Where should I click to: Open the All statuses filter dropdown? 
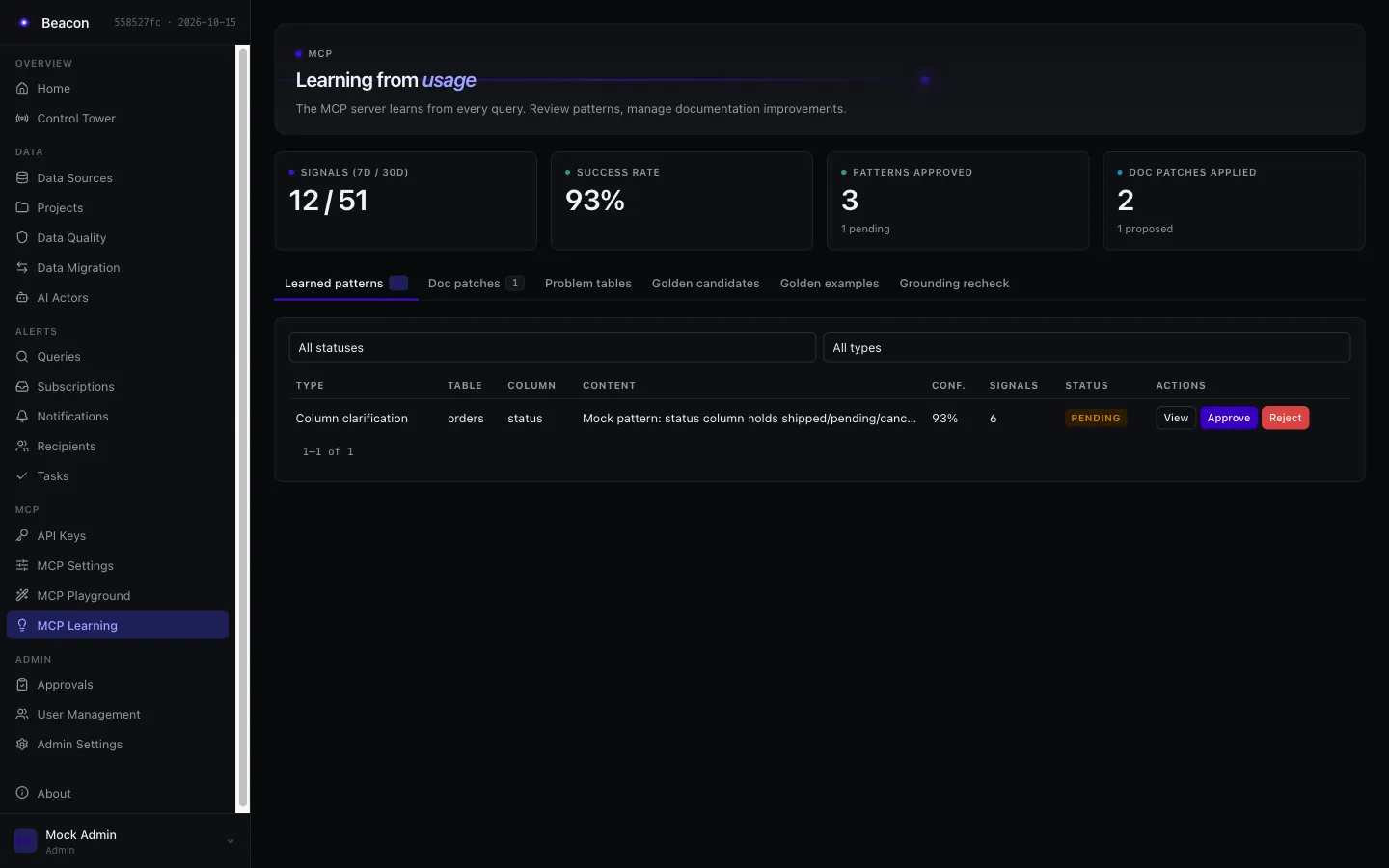click(x=552, y=347)
